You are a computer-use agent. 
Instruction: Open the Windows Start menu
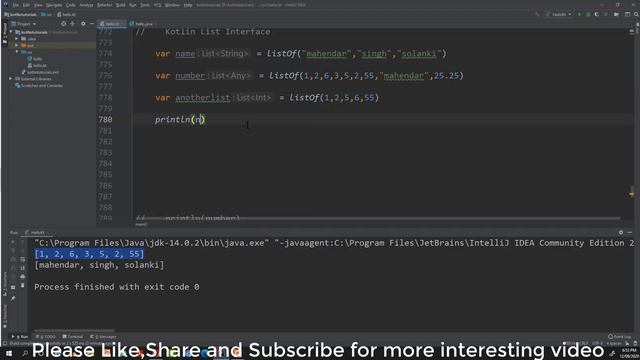tap(9, 353)
